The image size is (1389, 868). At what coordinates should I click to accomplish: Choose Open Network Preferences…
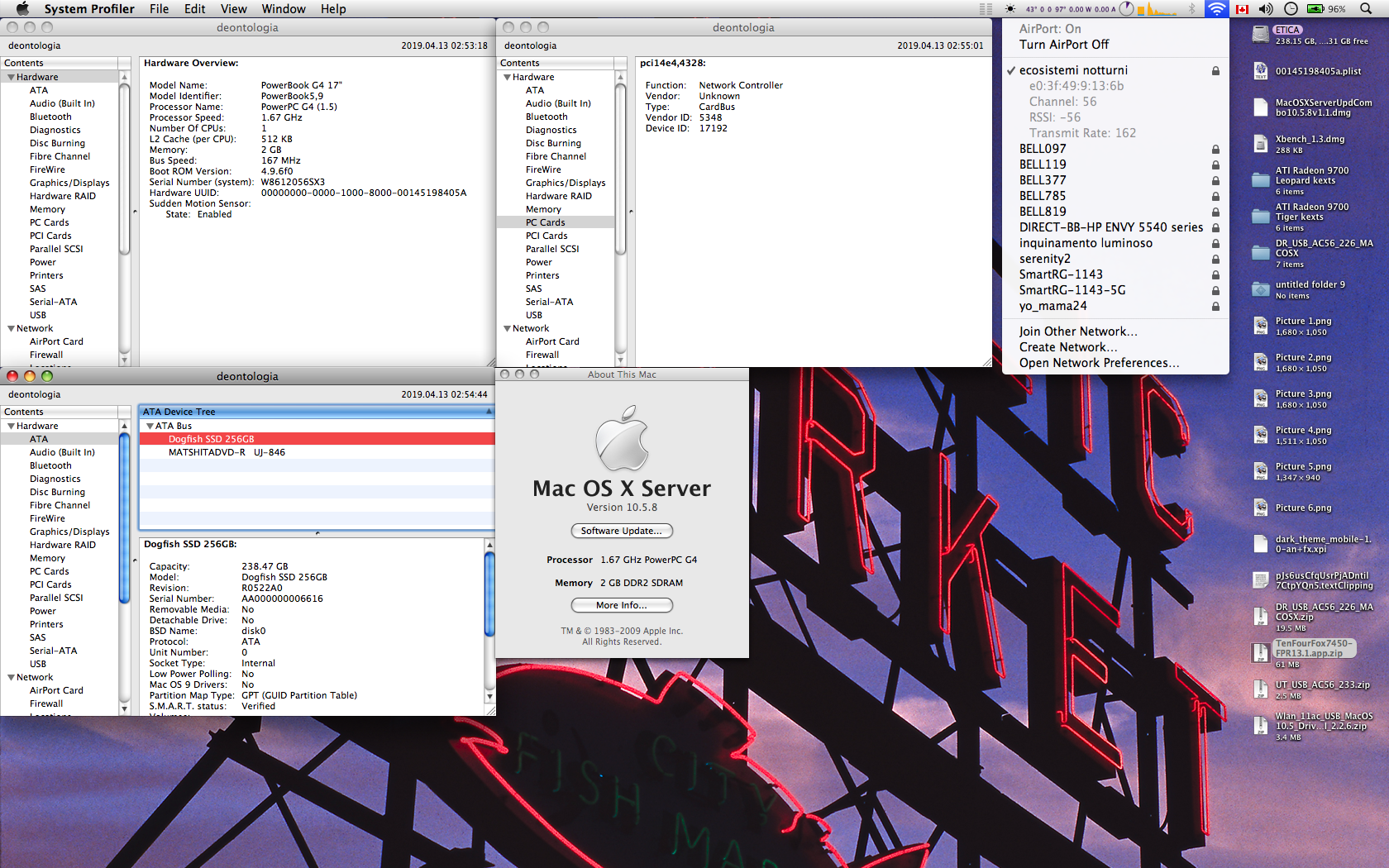pyautogui.click(x=1115, y=363)
